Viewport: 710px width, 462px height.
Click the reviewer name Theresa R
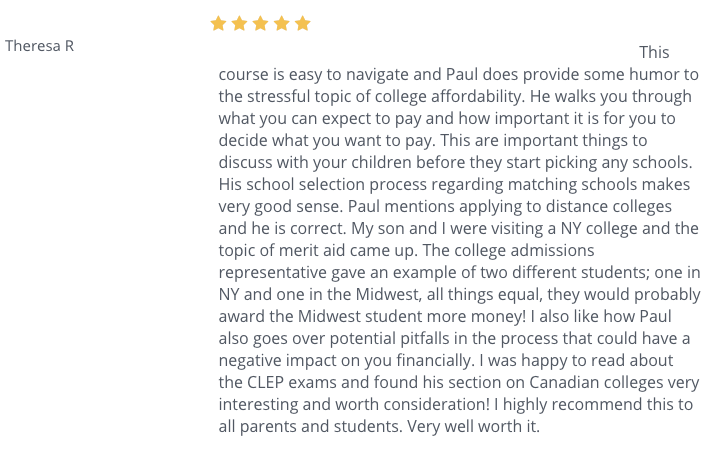pos(39,46)
